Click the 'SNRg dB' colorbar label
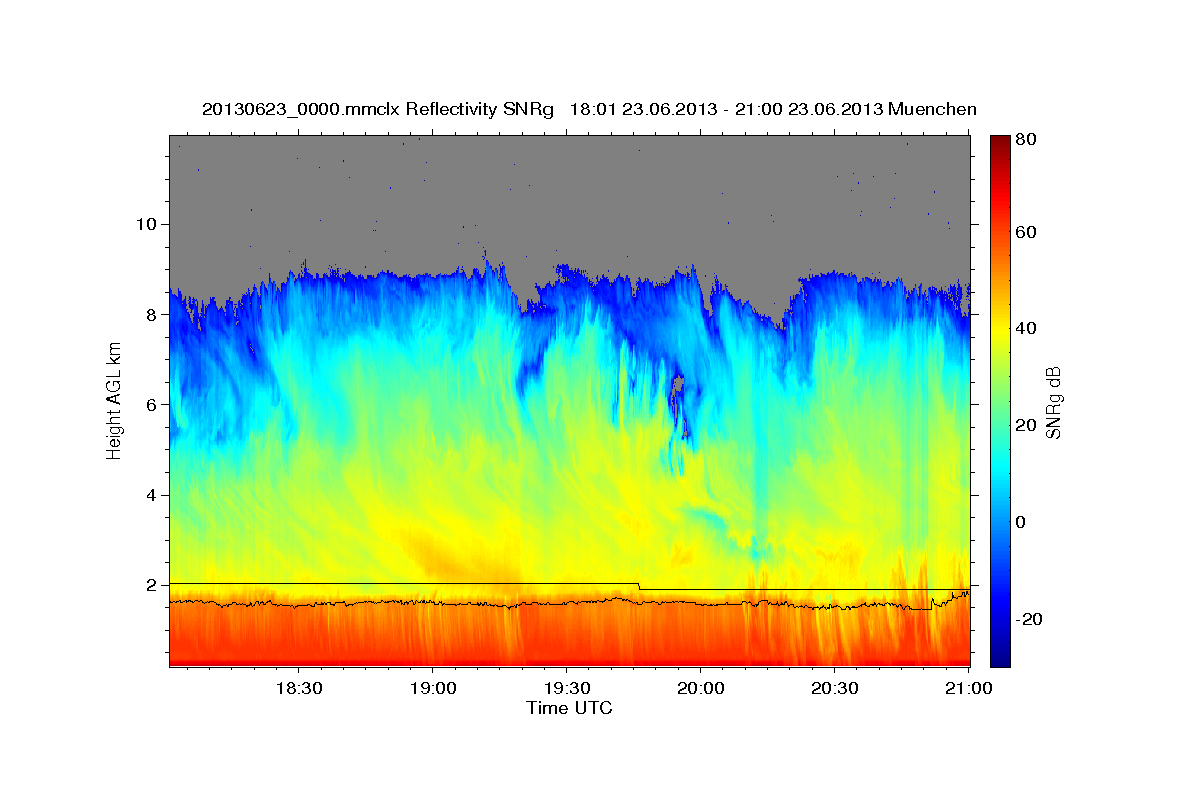The width and height of the screenshot is (1200, 800). coord(1052,402)
